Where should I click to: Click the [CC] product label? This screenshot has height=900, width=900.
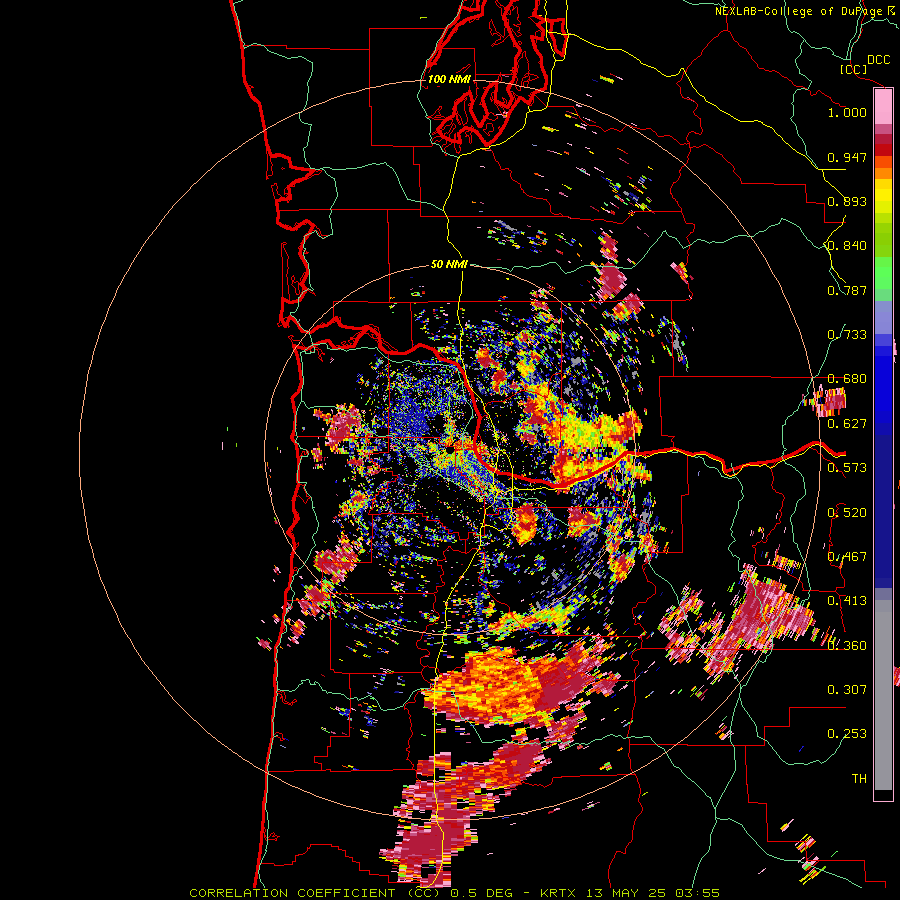(853, 69)
